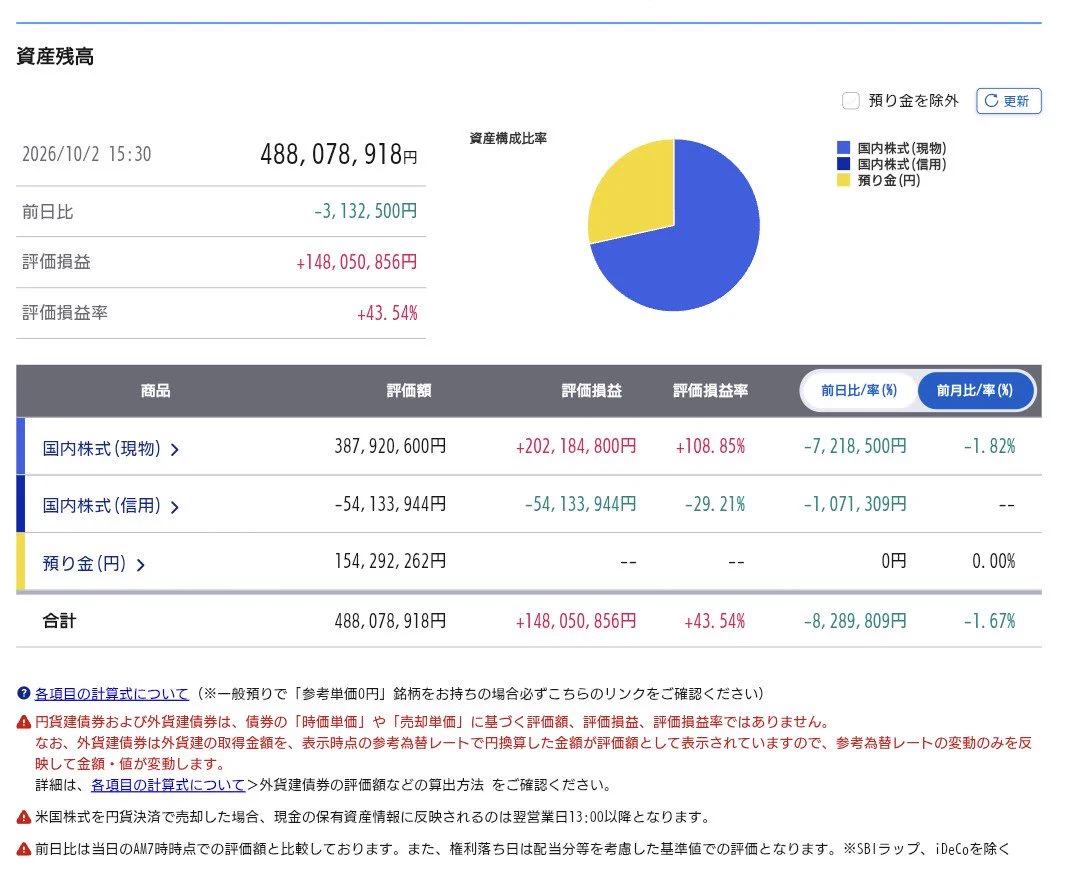Click -7,218,500円 monthly change value

click(855, 446)
